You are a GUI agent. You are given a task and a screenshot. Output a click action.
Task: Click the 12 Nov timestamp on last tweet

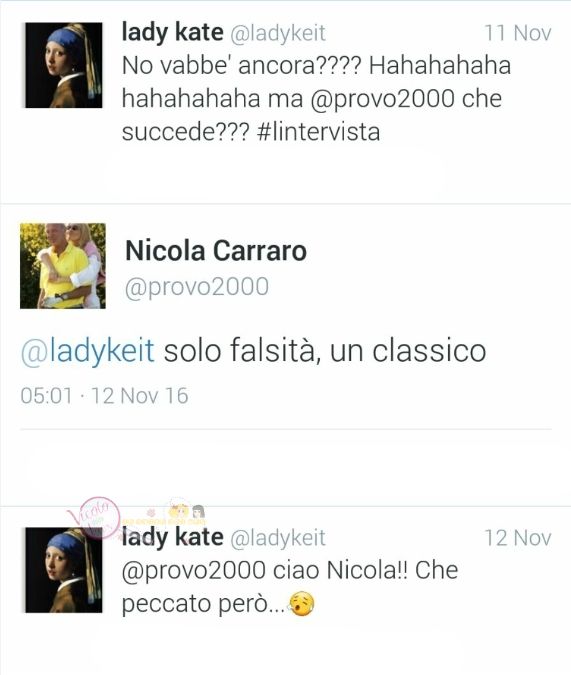click(518, 538)
